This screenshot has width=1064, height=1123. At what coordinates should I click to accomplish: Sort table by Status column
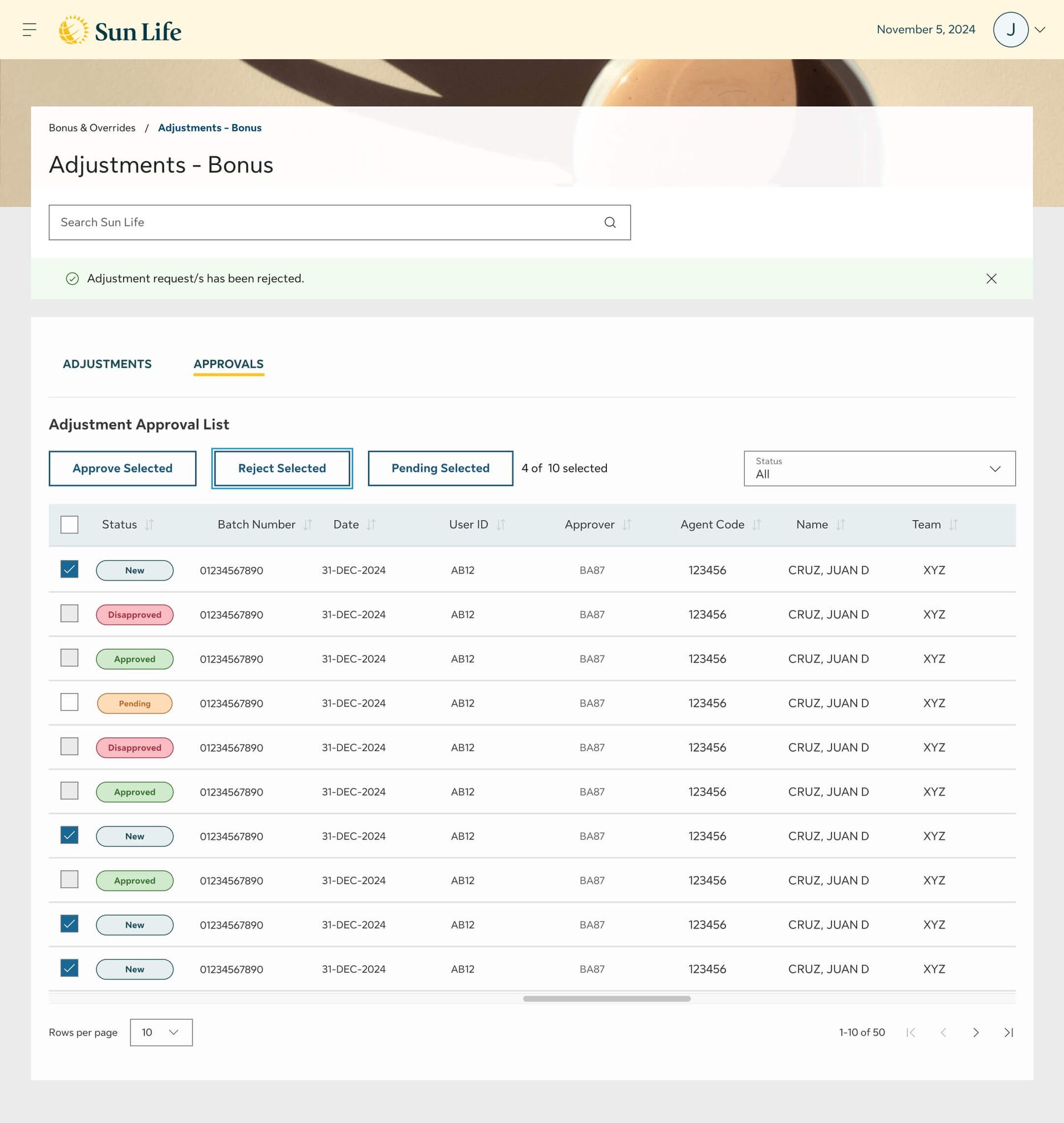(x=149, y=524)
